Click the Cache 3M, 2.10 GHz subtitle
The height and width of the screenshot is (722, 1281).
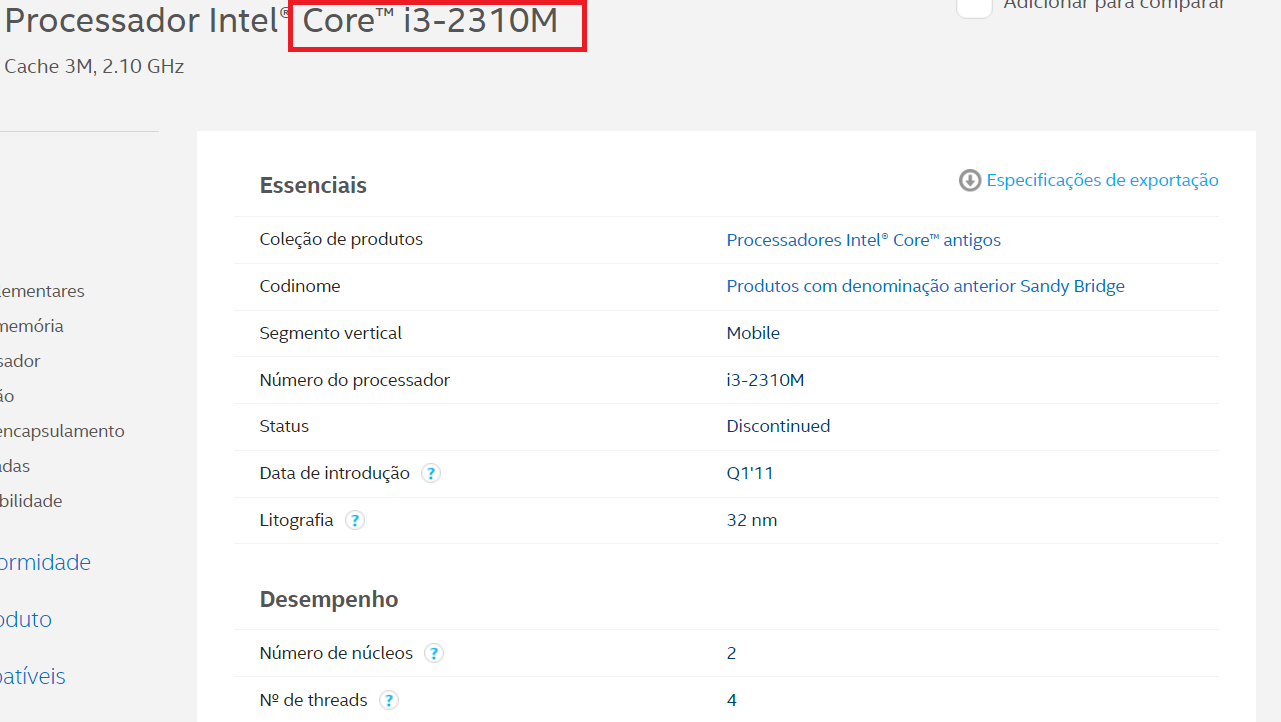pyautogui.click(x=95, y=67)
